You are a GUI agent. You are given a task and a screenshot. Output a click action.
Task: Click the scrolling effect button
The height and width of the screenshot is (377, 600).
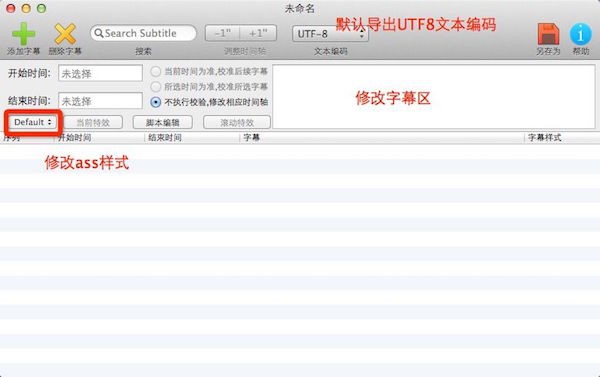coord(237,122)
